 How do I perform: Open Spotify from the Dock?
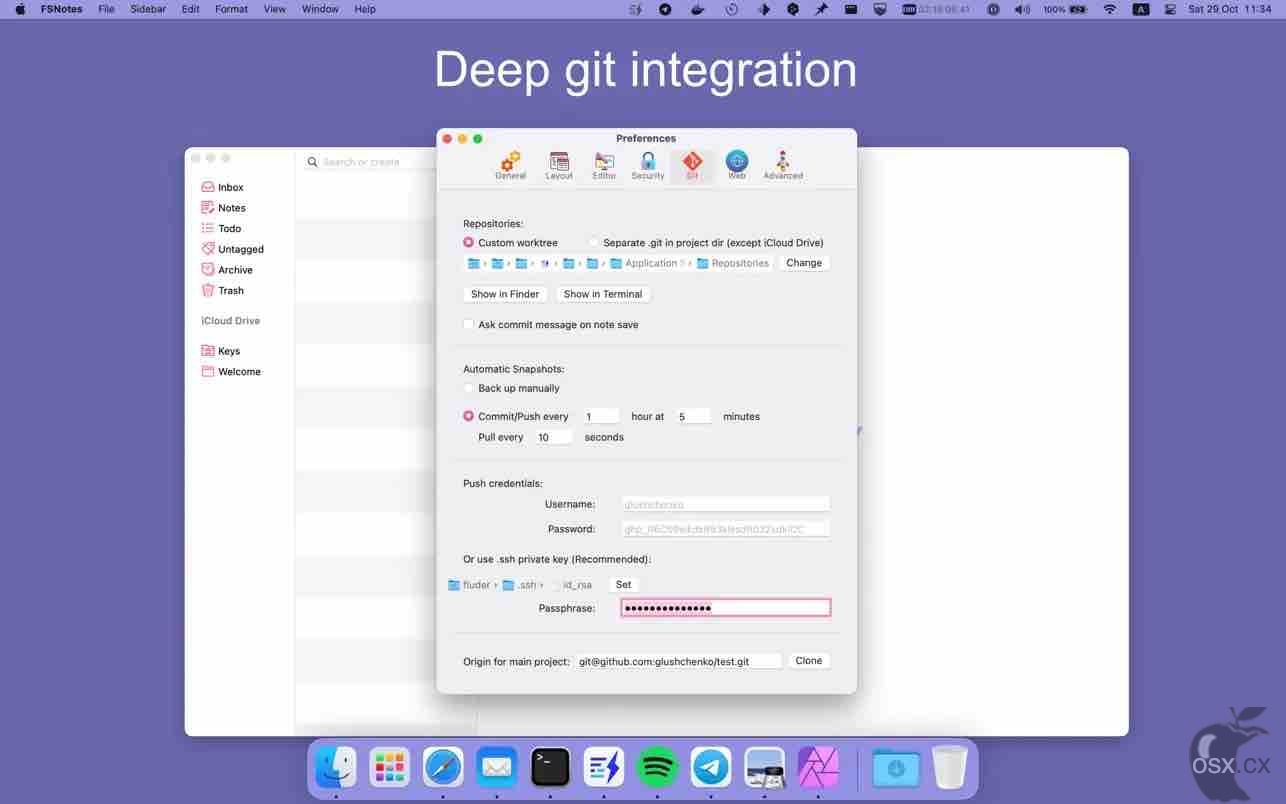[658, 768]
